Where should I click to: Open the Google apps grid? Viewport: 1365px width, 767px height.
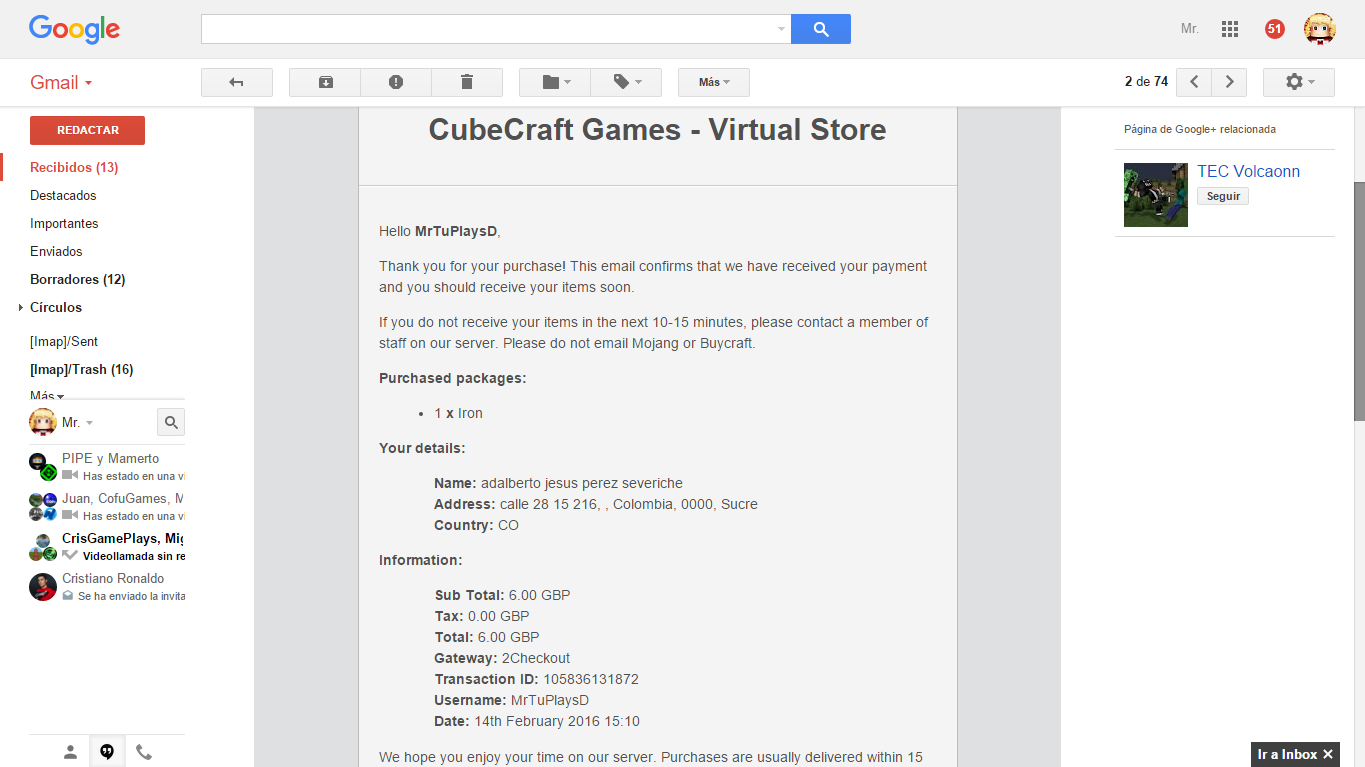[1230, 29]
